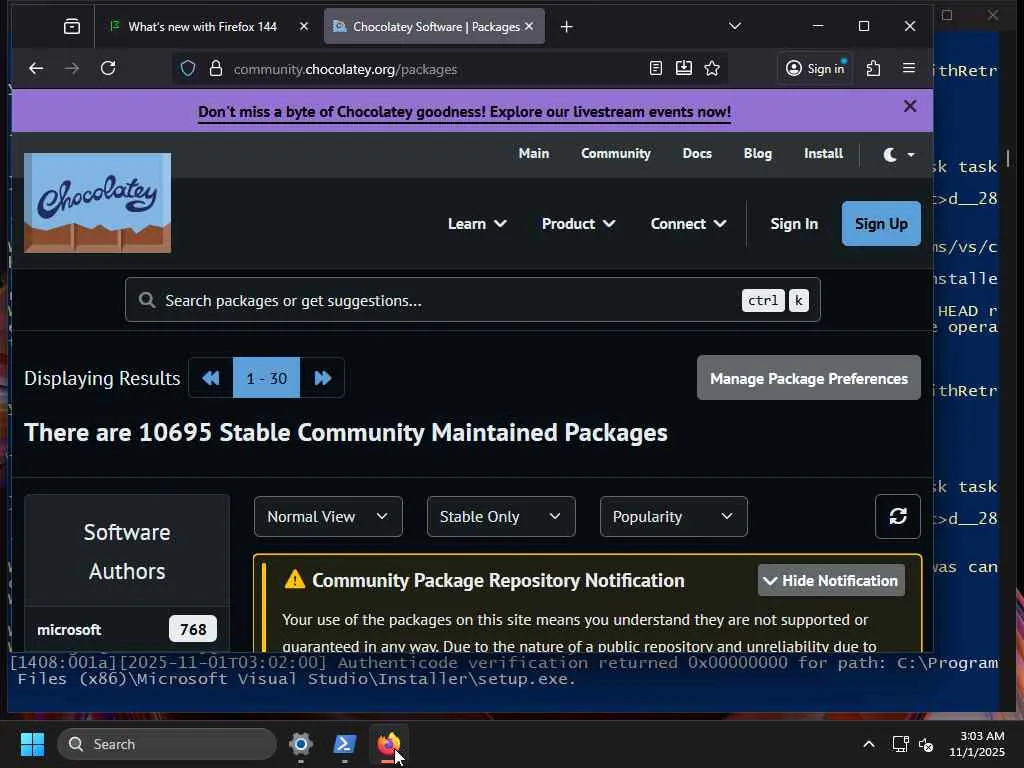Click the tracking protection shield icon
This screenshot has width=1024, height=768.
pyautogui.click(x=188, y=69)
